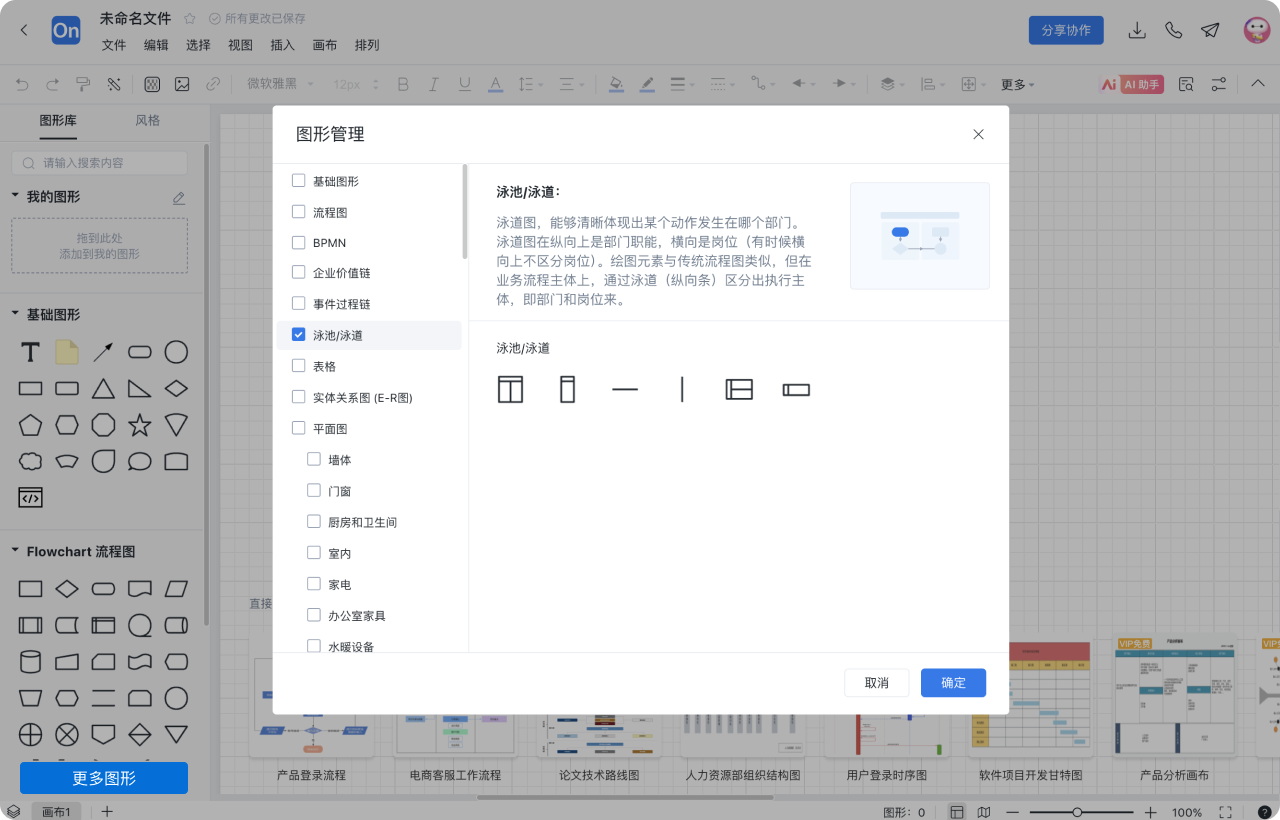Open the 插入 menu
1280x820 pixels.
click(x=280, y=45)
